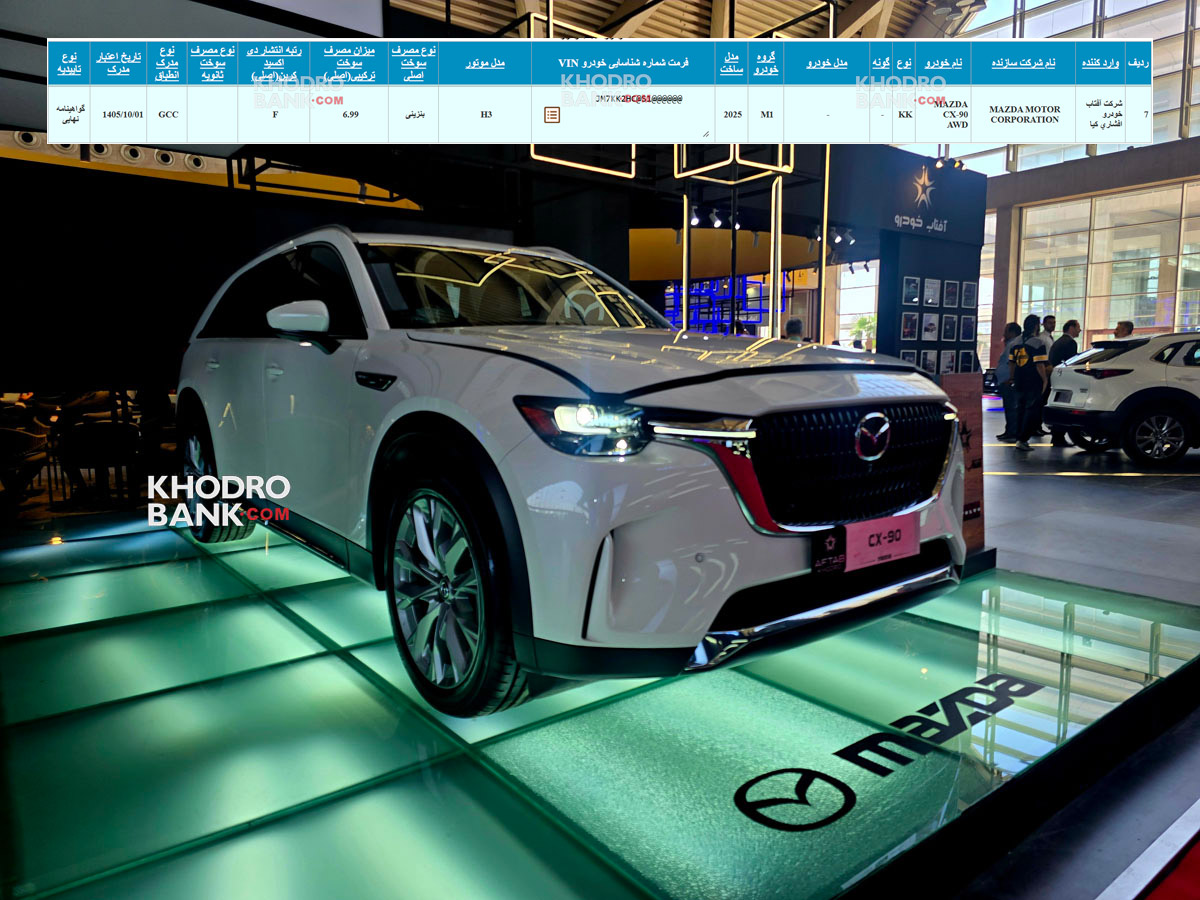
Task: Sort by 'تاریخ اعتبار مدرک' header
Action: (x=118, y=63)
